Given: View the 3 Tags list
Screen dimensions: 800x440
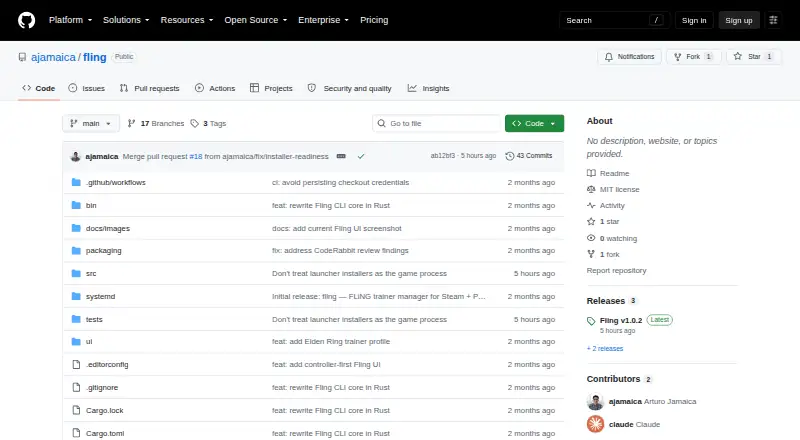Looking at the screenshot, I should (x=208, y=124).
